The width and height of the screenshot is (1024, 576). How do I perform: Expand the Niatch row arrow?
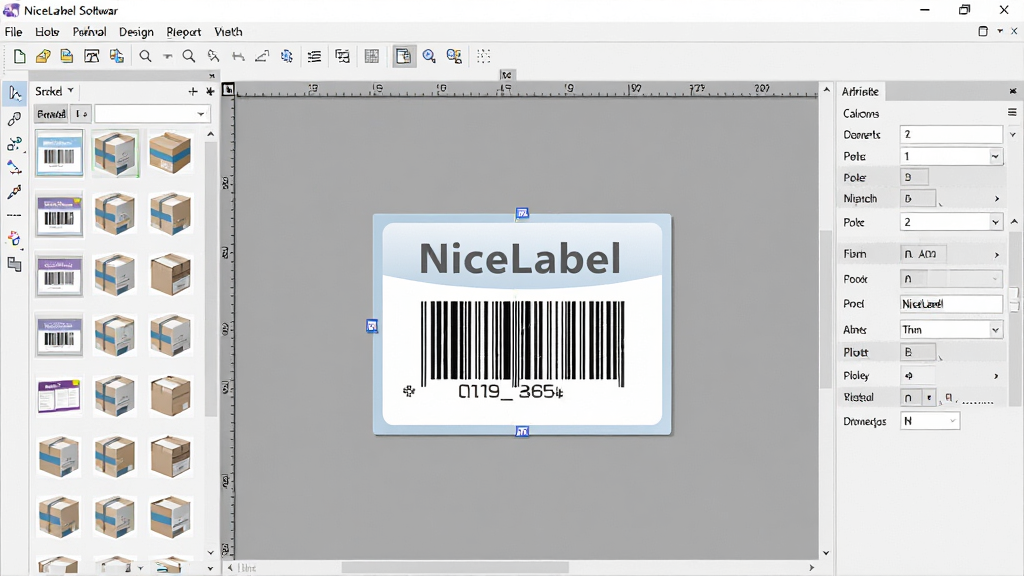tap(997, 199)
